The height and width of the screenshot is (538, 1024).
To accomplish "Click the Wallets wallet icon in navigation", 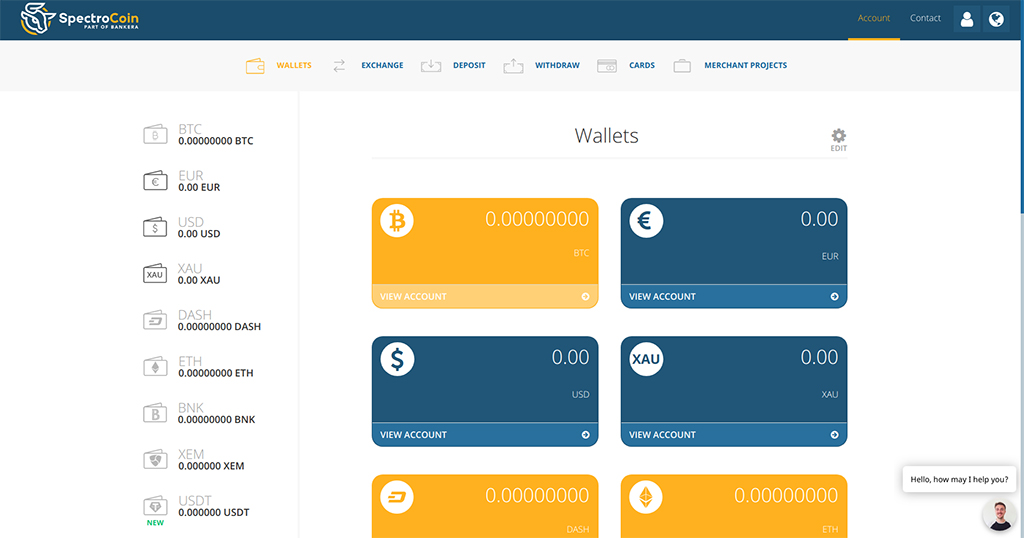I will (x=255, y=65).
